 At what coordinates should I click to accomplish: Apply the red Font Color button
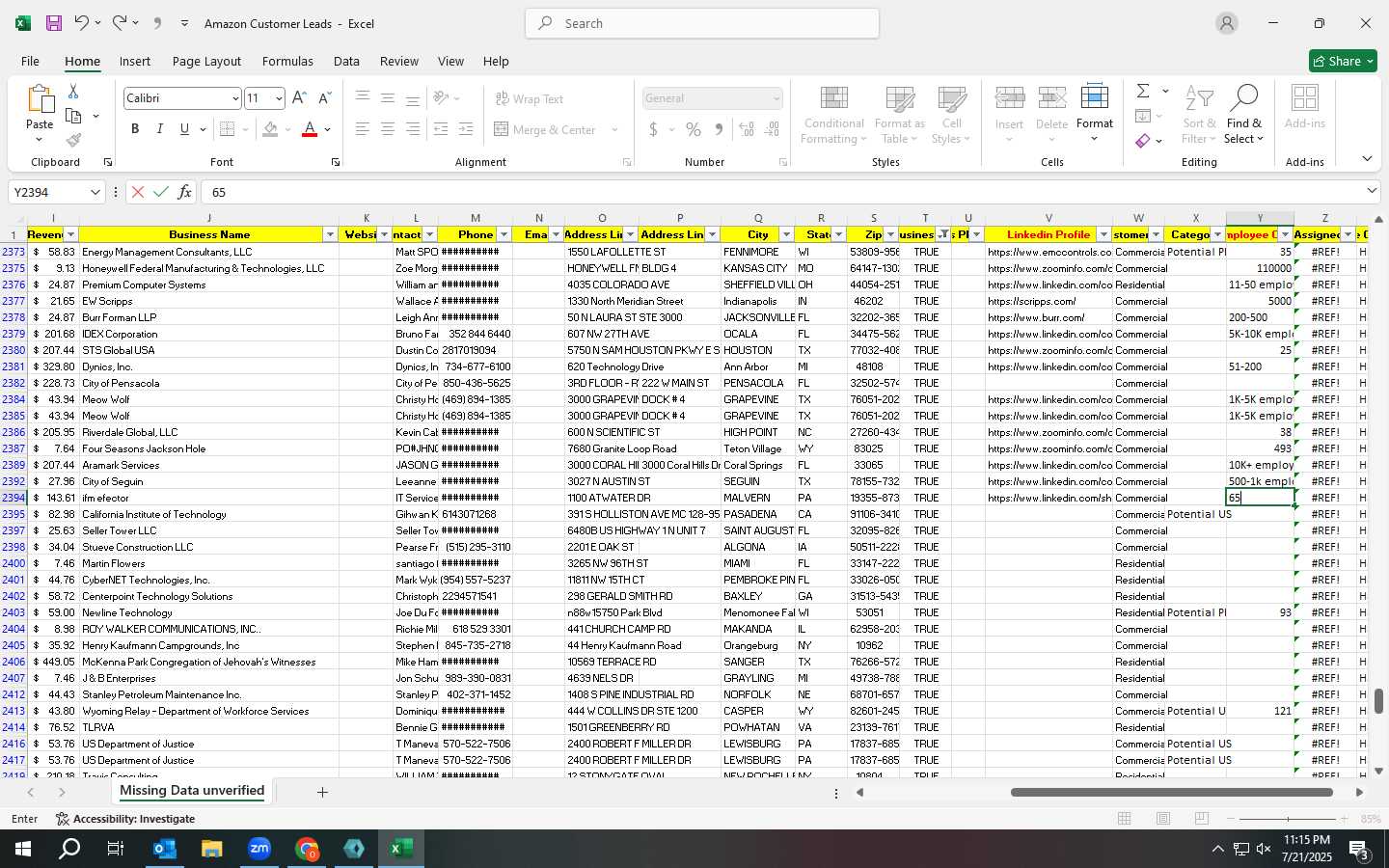pyautogui.click(x=310, y=129)
